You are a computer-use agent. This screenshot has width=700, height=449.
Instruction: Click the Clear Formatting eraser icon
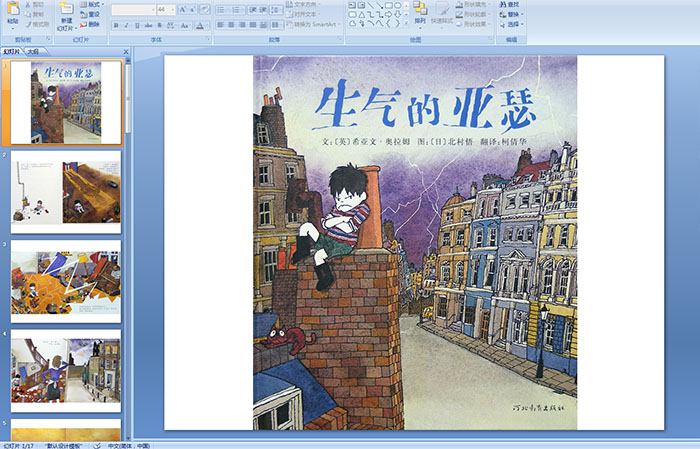pos(205,9)
